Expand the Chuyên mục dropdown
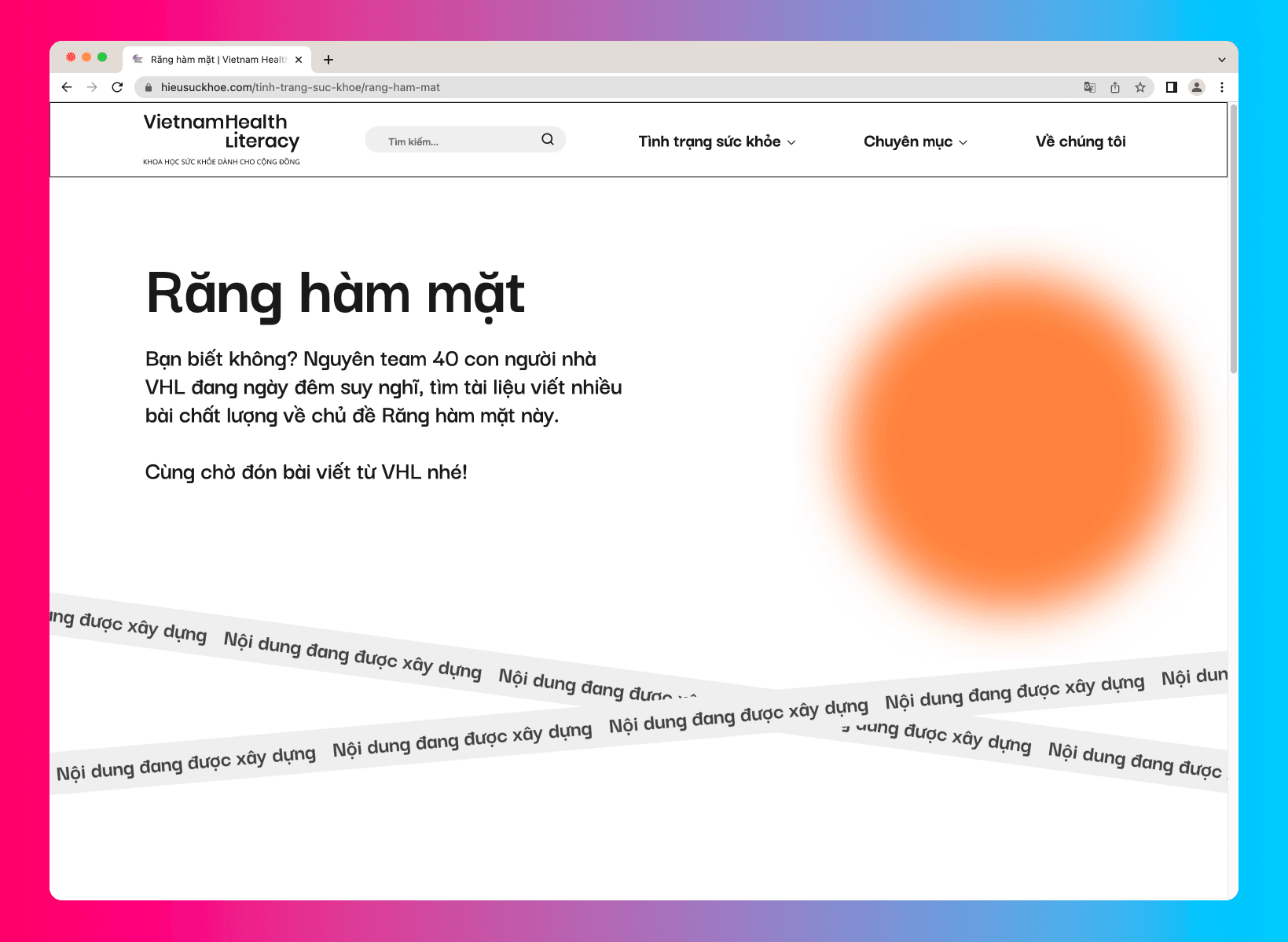 tap(915, 141)
